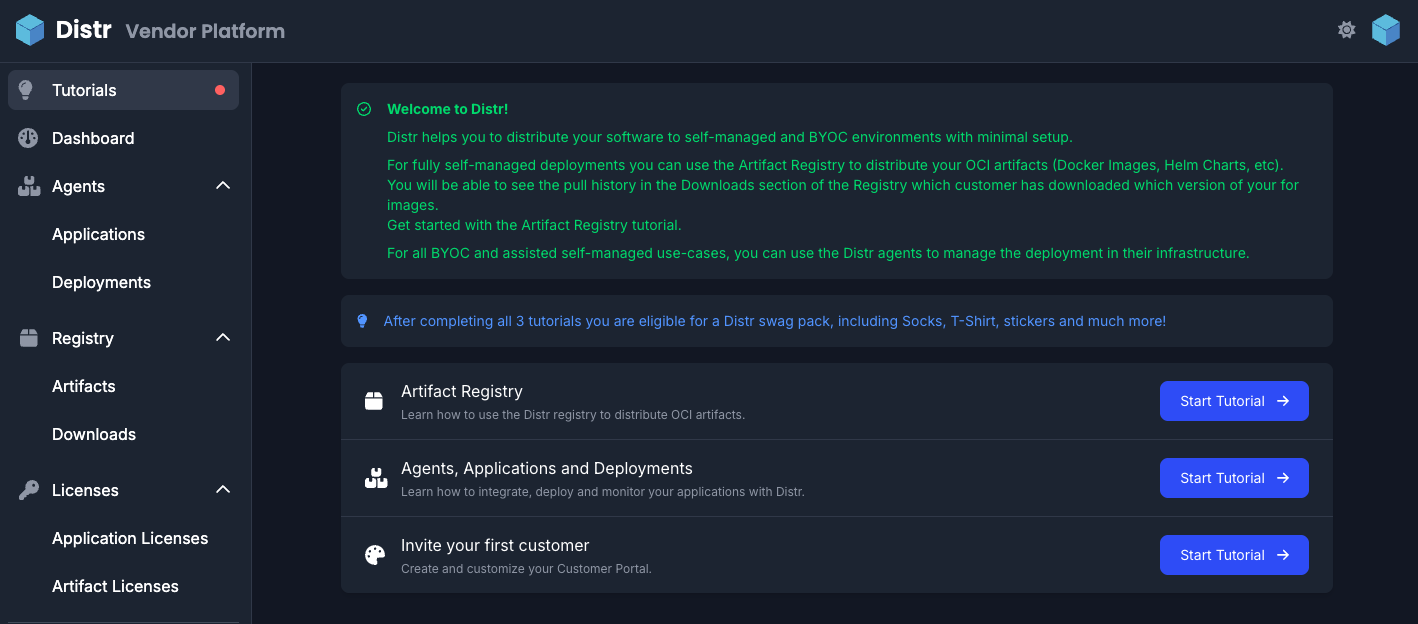Click the Invite your first customer title
The width and height of the screenshot is (1418, 624).
(x=495, y=545)
